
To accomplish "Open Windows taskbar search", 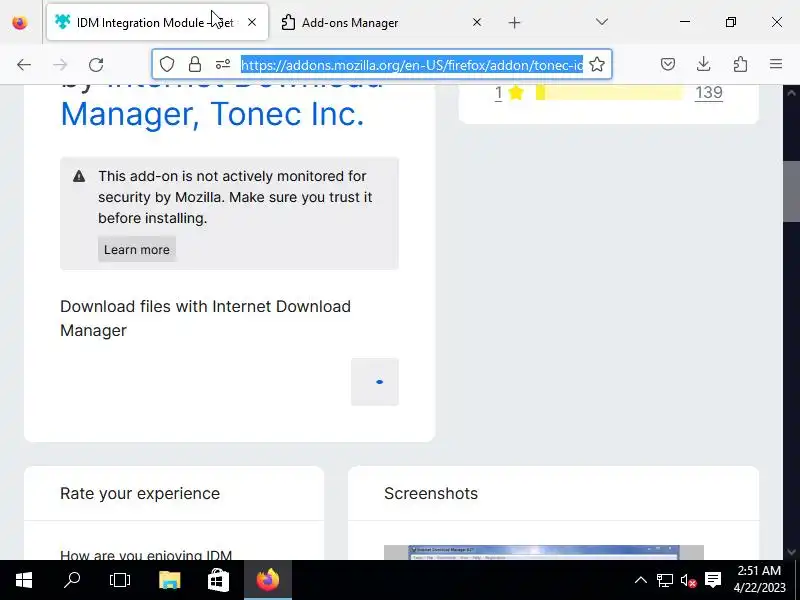I will (x=72, y=580).
